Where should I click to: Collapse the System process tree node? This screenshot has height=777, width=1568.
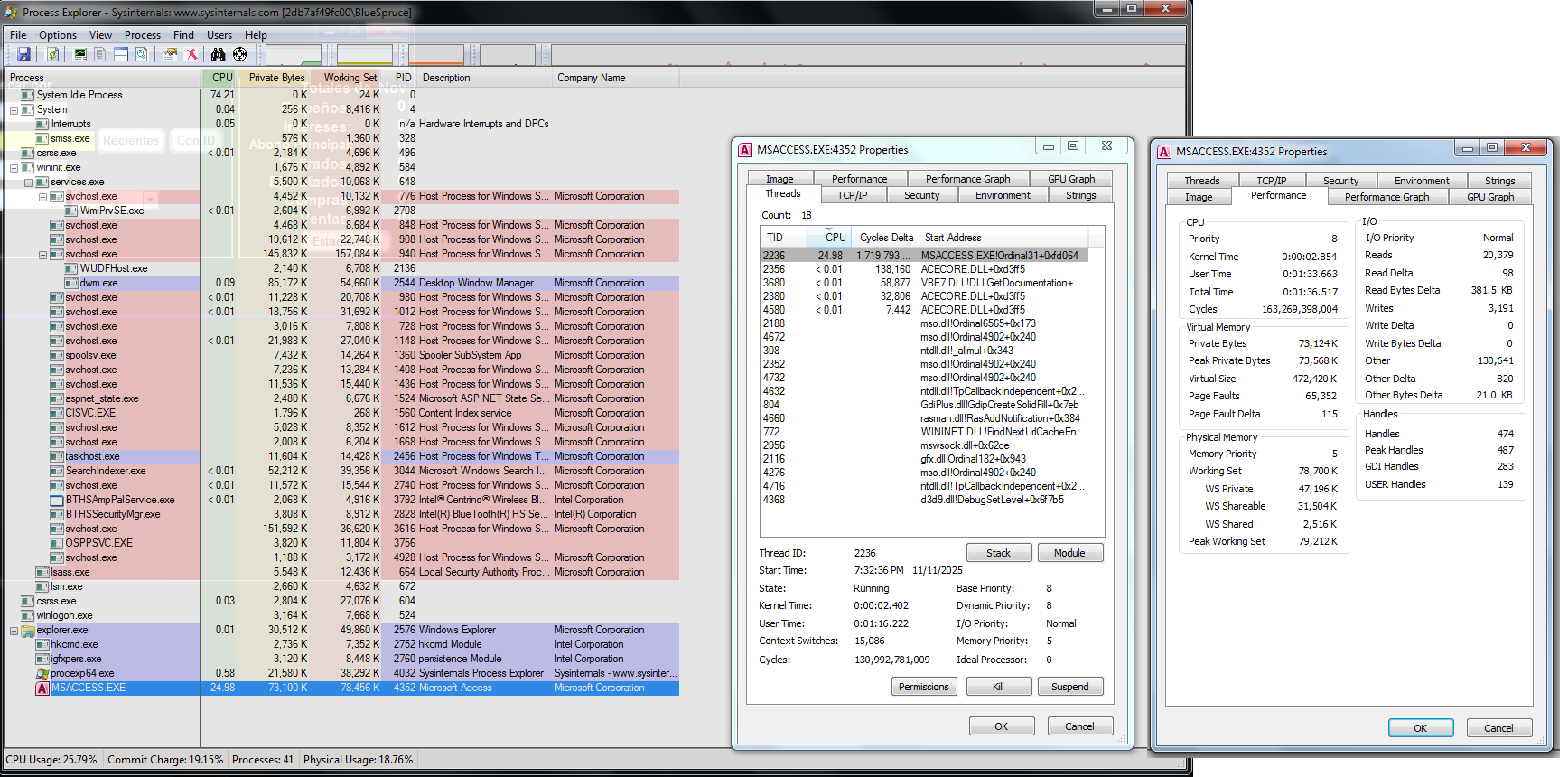coord(14,110)
